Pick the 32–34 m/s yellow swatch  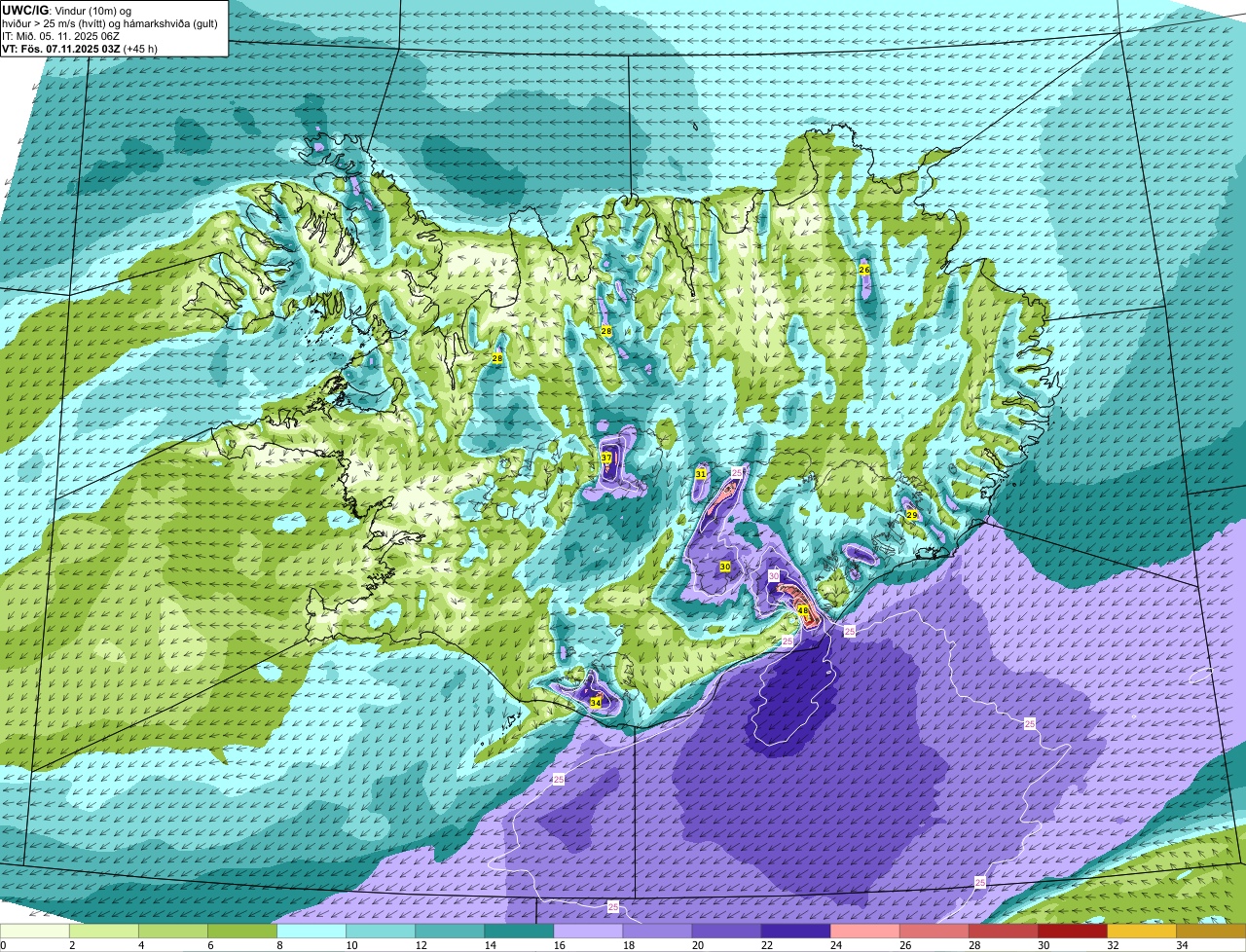pyautogui.click(x=1141, y=932)
